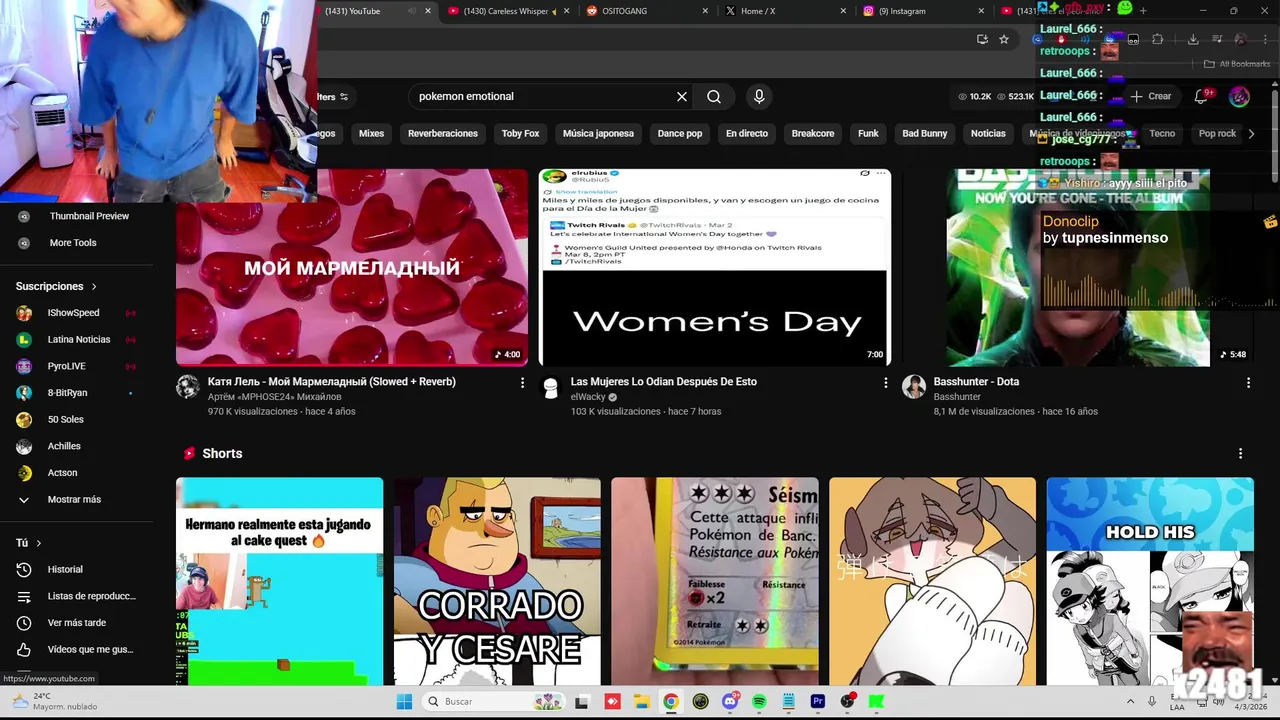Close the Careless Whisper tab
The height and width of the screenshot is (720, 1280).
click(567, 11)
